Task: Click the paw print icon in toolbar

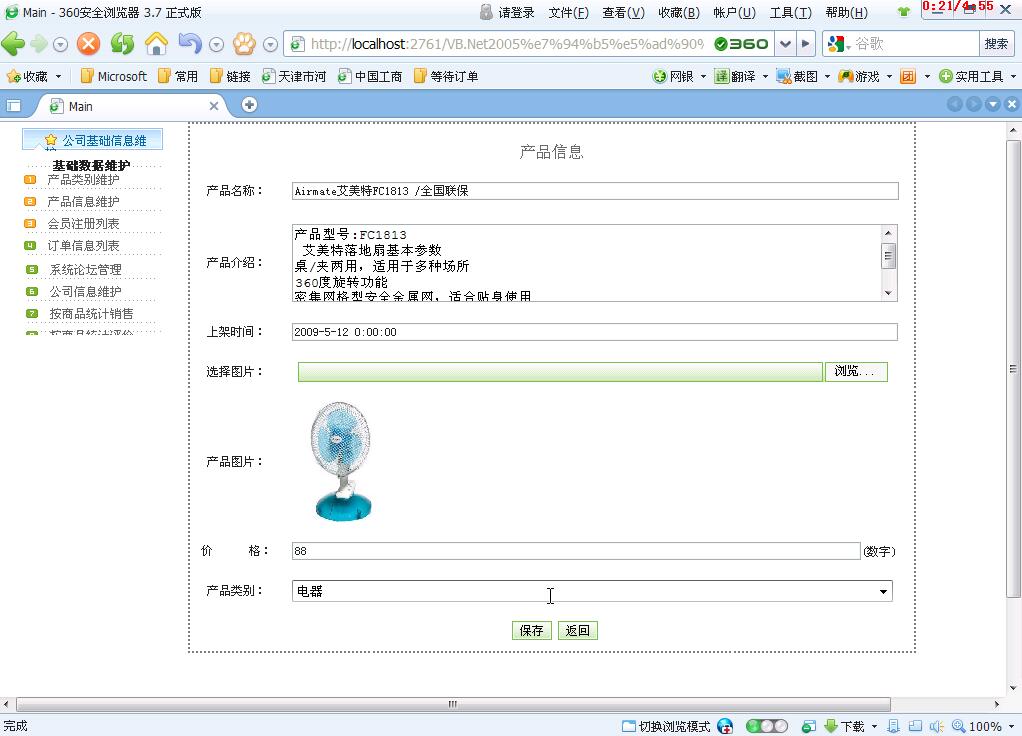Action: 244,44
